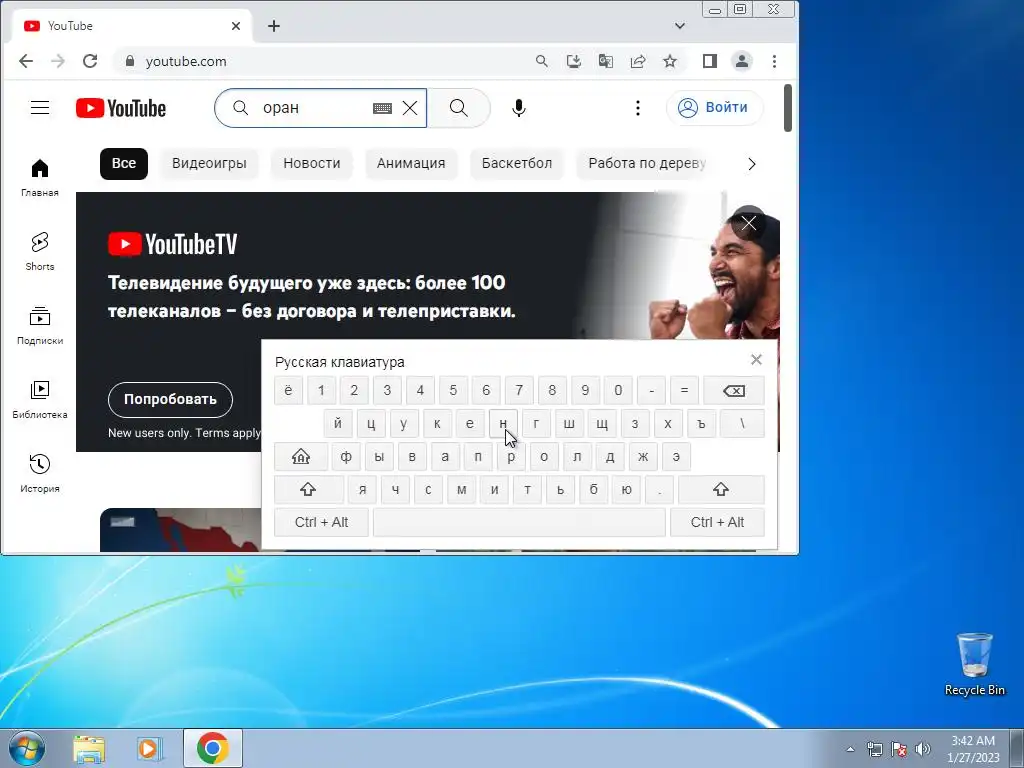Open the Windows Start menu
This screenshot has height=768, width=1024.
(x=27, y=748)
